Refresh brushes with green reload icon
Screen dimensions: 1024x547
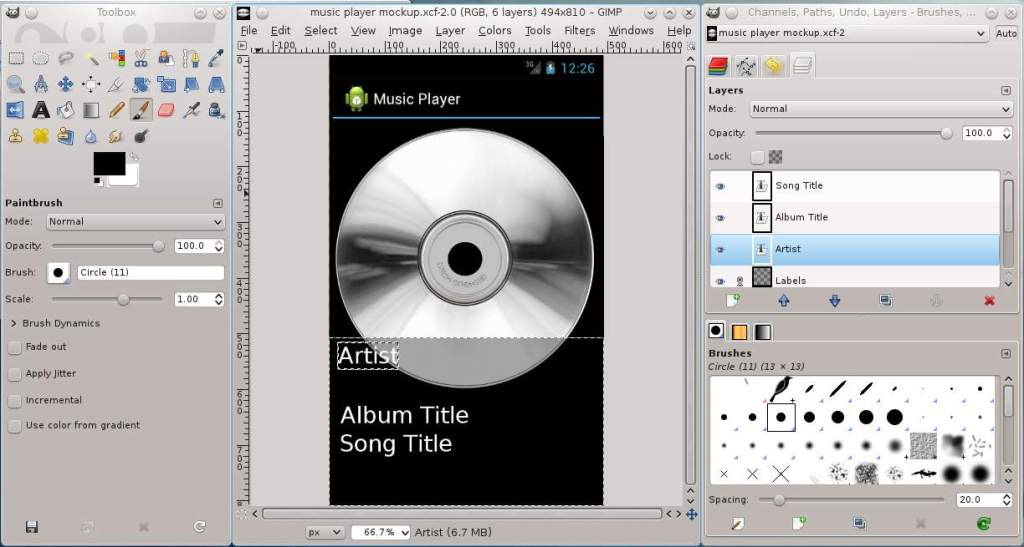pos(983,523)
